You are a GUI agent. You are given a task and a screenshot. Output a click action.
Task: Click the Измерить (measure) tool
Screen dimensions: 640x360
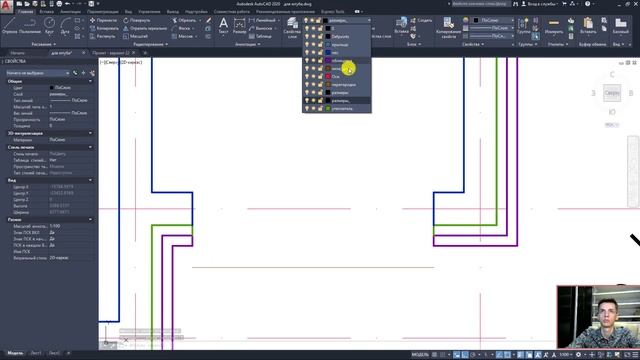click(x=553, y=25)
